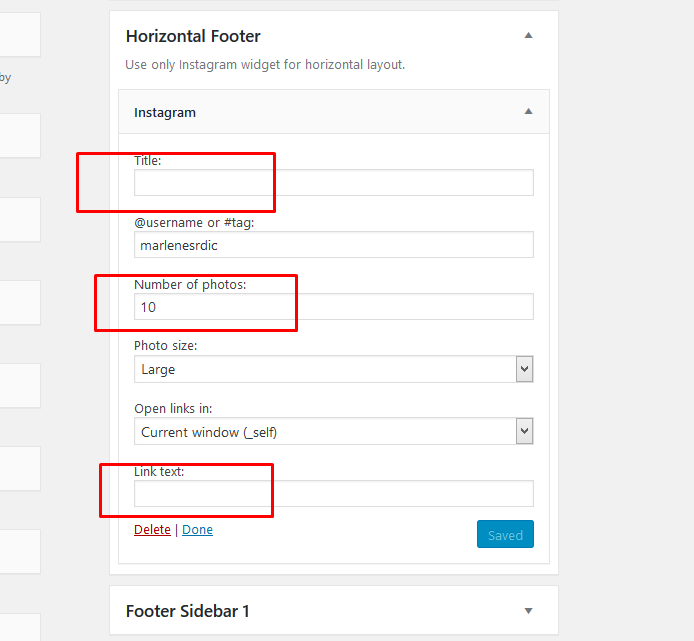Open the 'Open links in' dropdown

tap(333, 432)
